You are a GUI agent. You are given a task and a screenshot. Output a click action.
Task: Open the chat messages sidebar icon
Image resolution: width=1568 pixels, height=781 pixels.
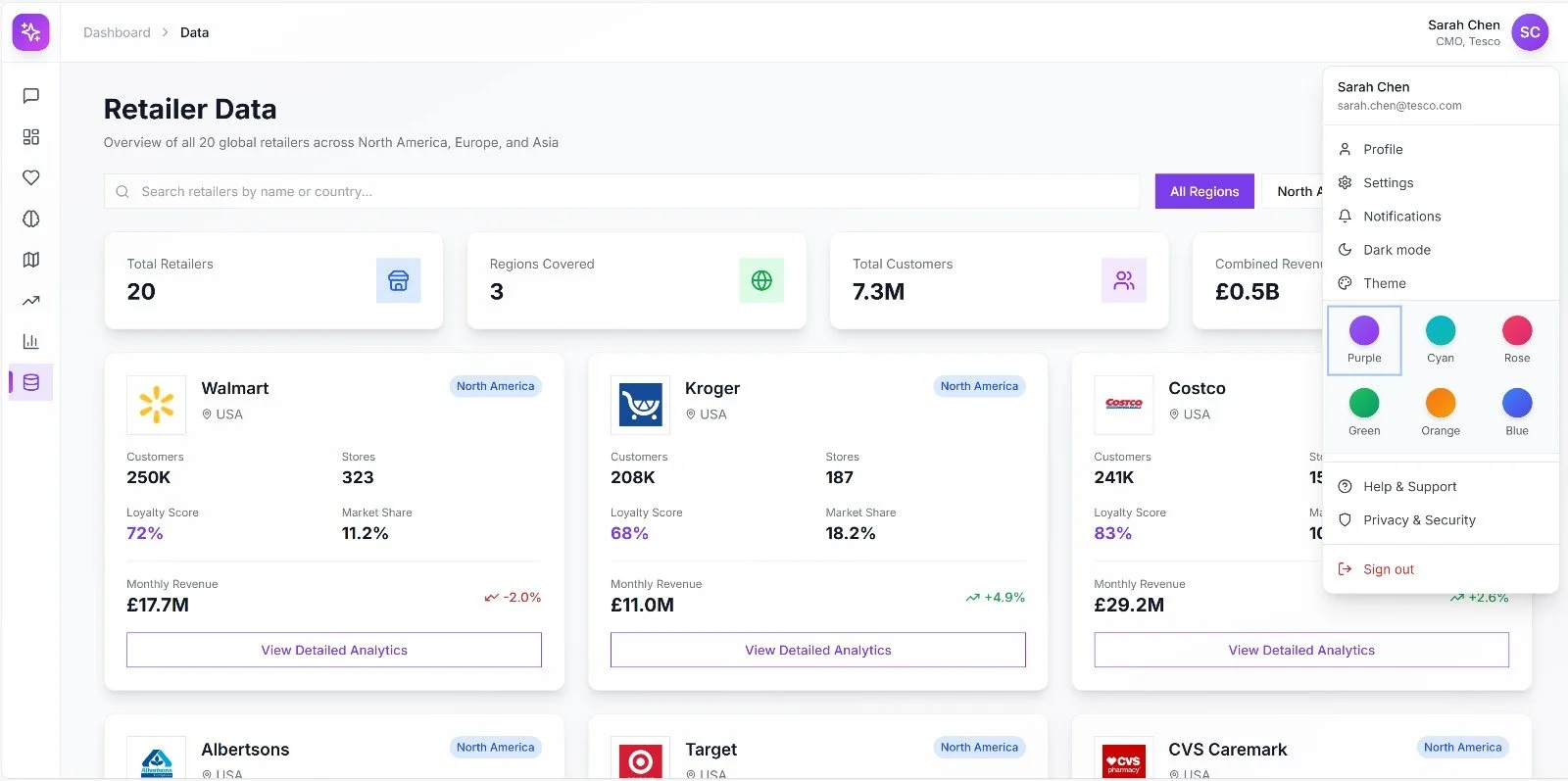coord(31,96)
